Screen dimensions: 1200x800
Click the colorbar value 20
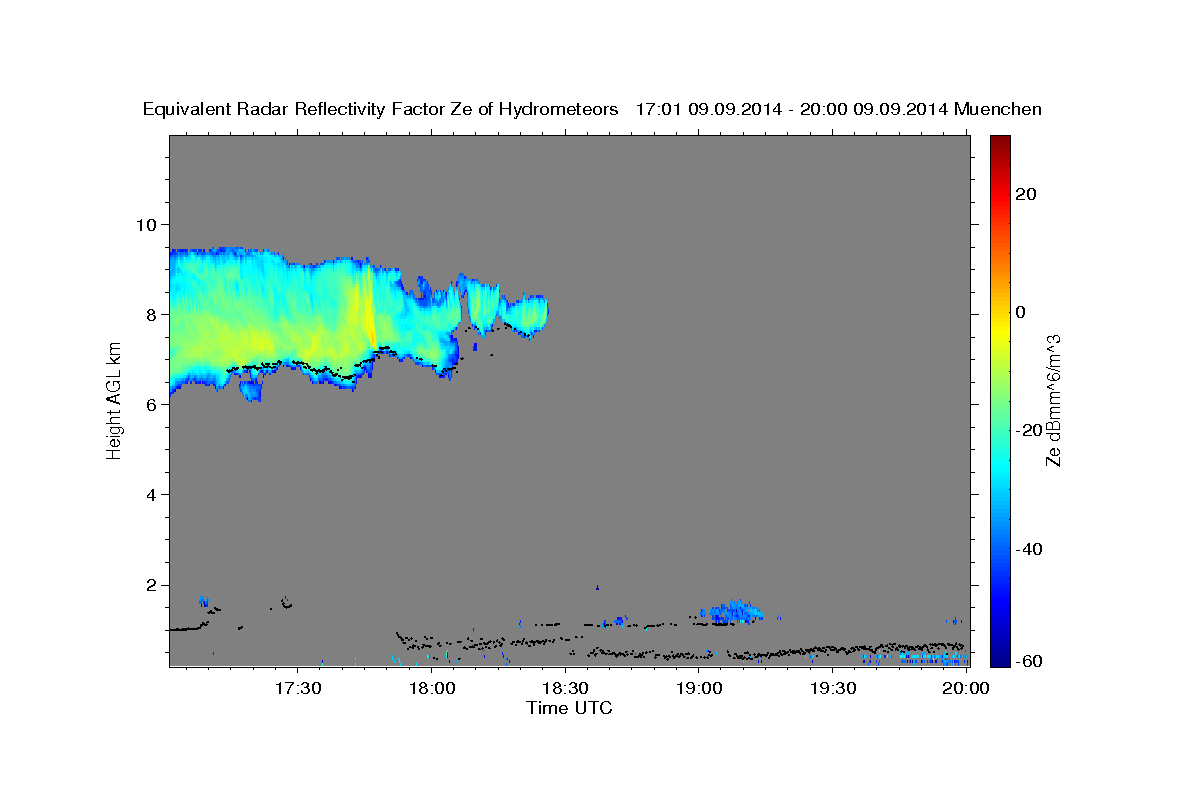click(1026, 194)
